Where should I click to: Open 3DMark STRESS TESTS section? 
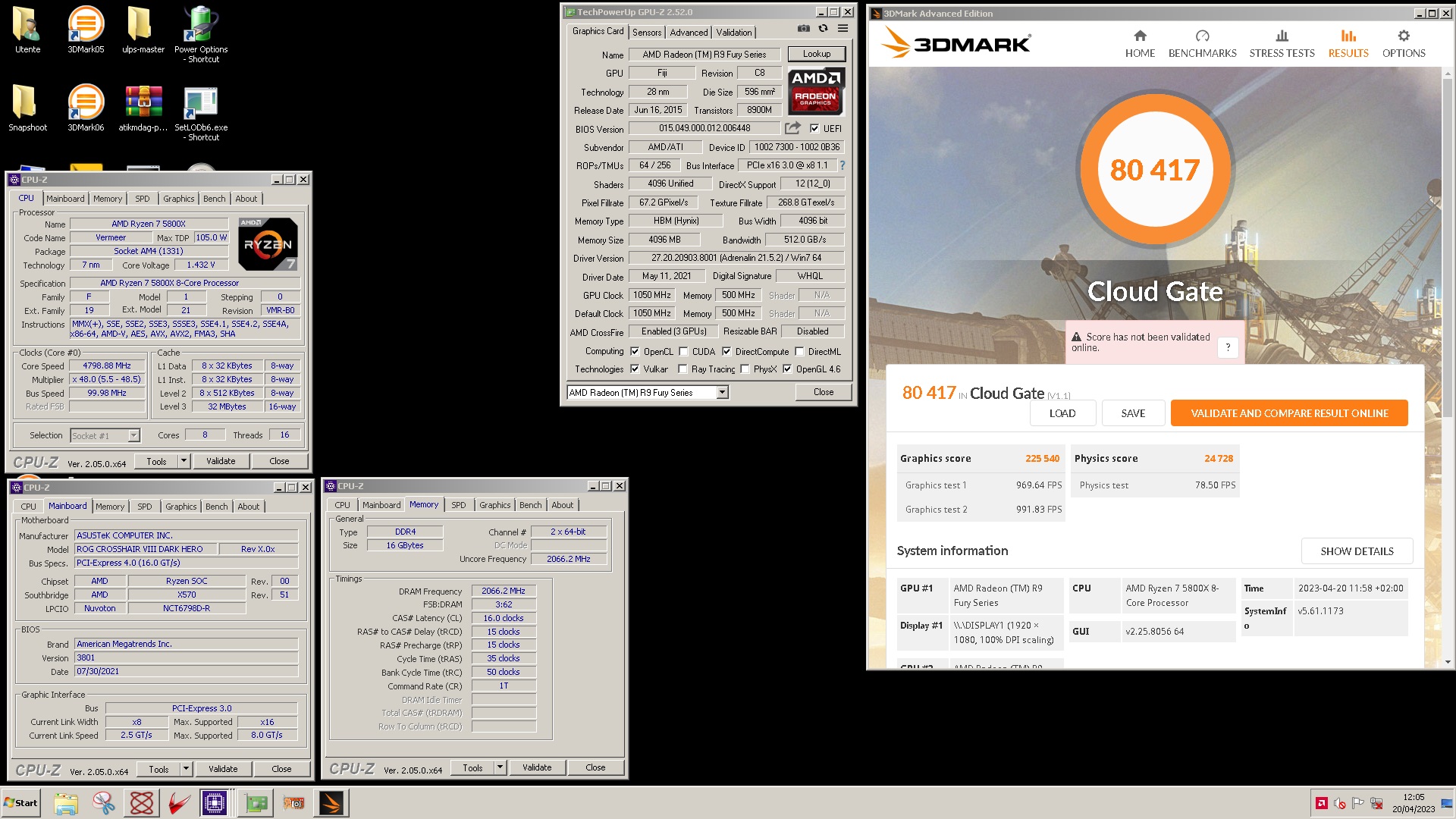pos(1282,44)
